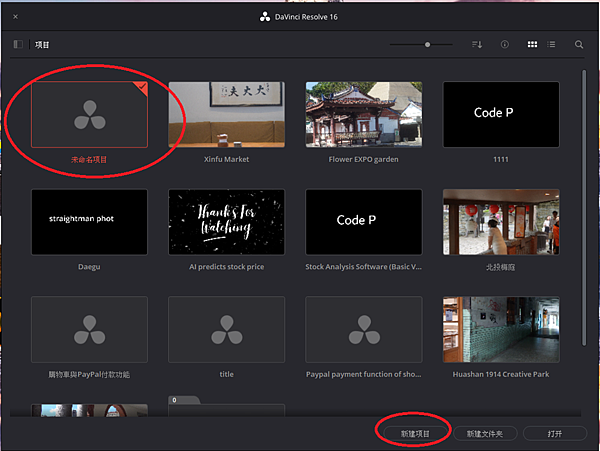Click the 新建文件夹 button
600x451 pixels.
(x=485, y=433)
